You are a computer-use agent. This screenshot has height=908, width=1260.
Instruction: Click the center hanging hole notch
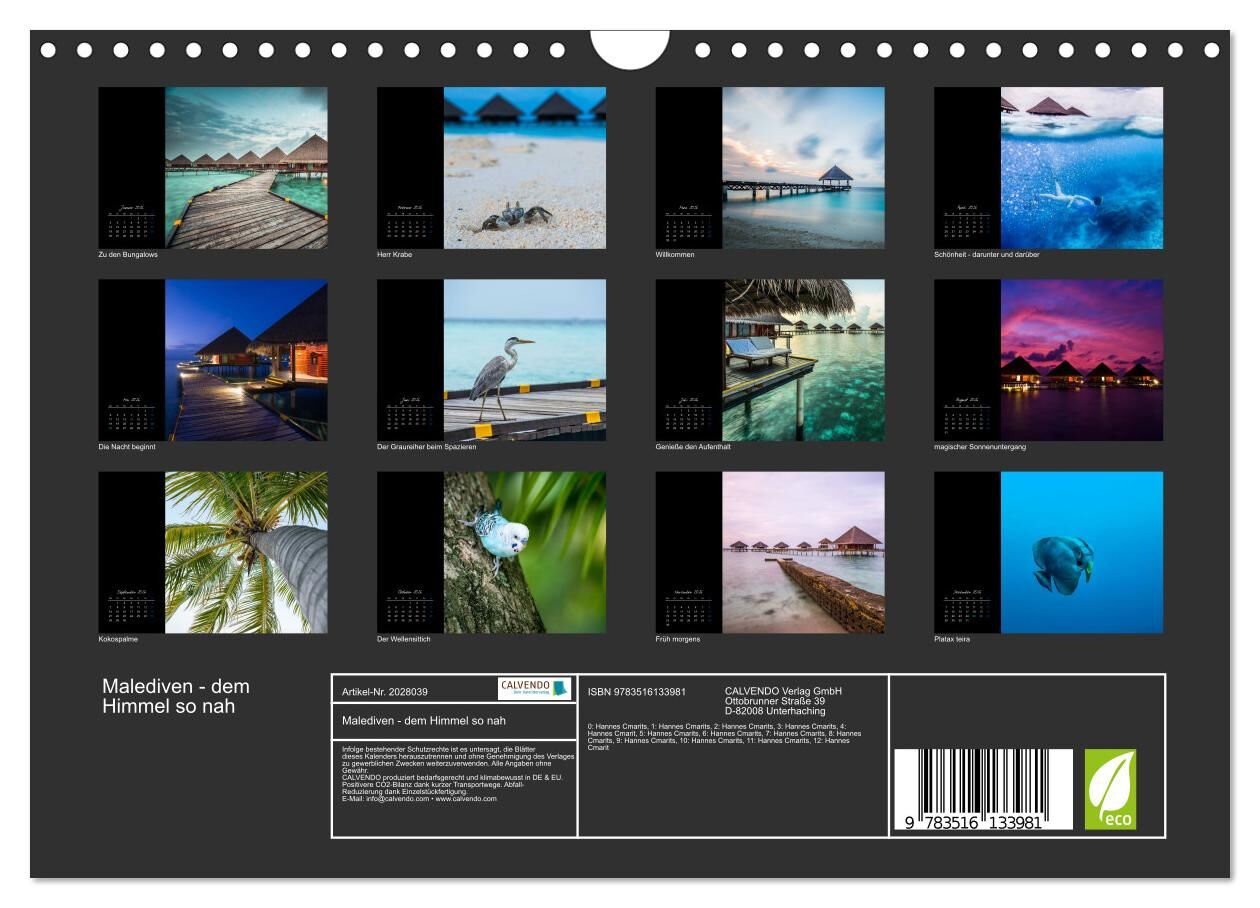coord(630,48)
